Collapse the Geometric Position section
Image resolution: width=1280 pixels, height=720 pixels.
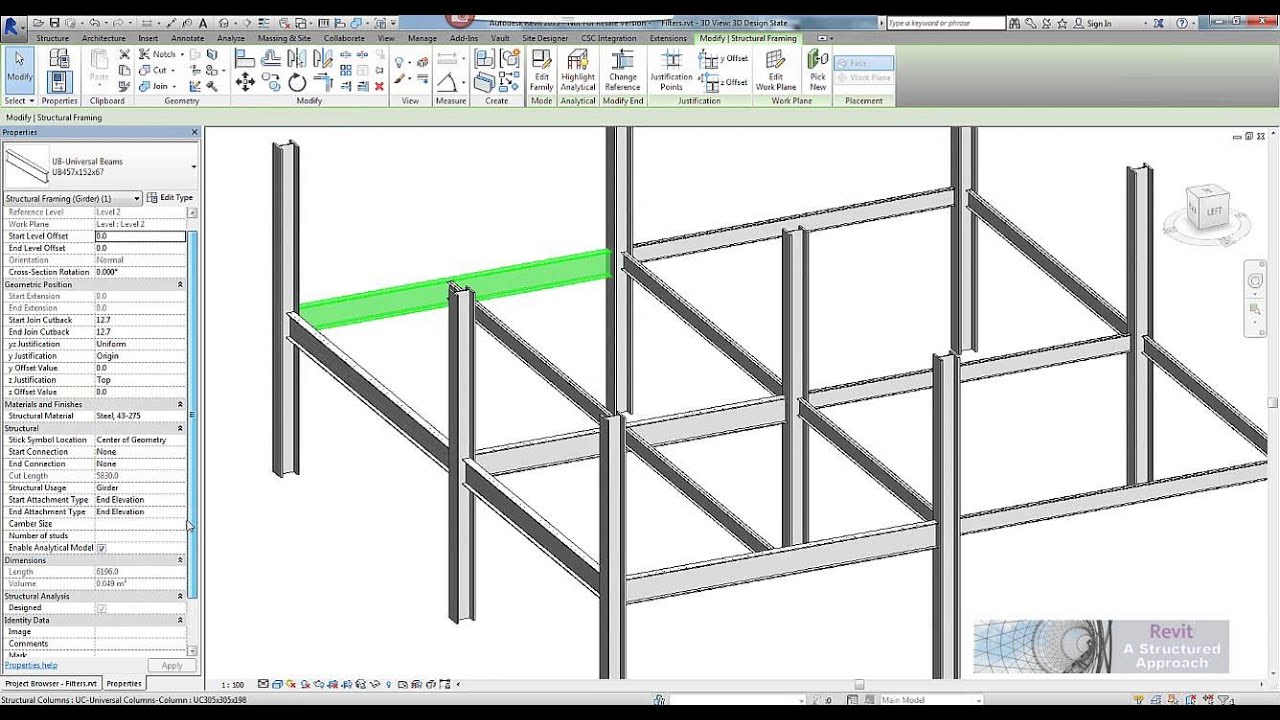[180, 284]
